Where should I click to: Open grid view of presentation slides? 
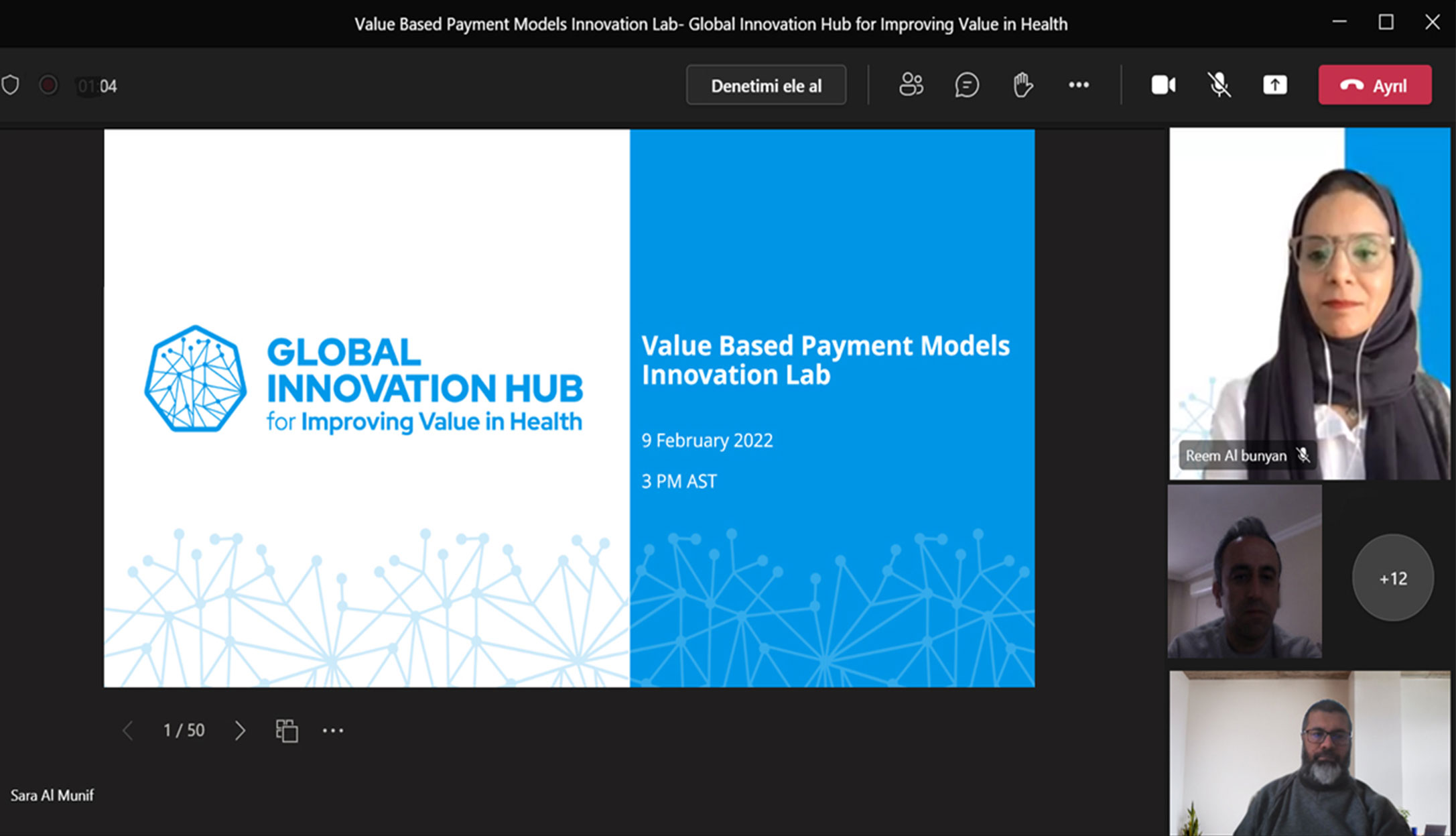click(286, 730)
